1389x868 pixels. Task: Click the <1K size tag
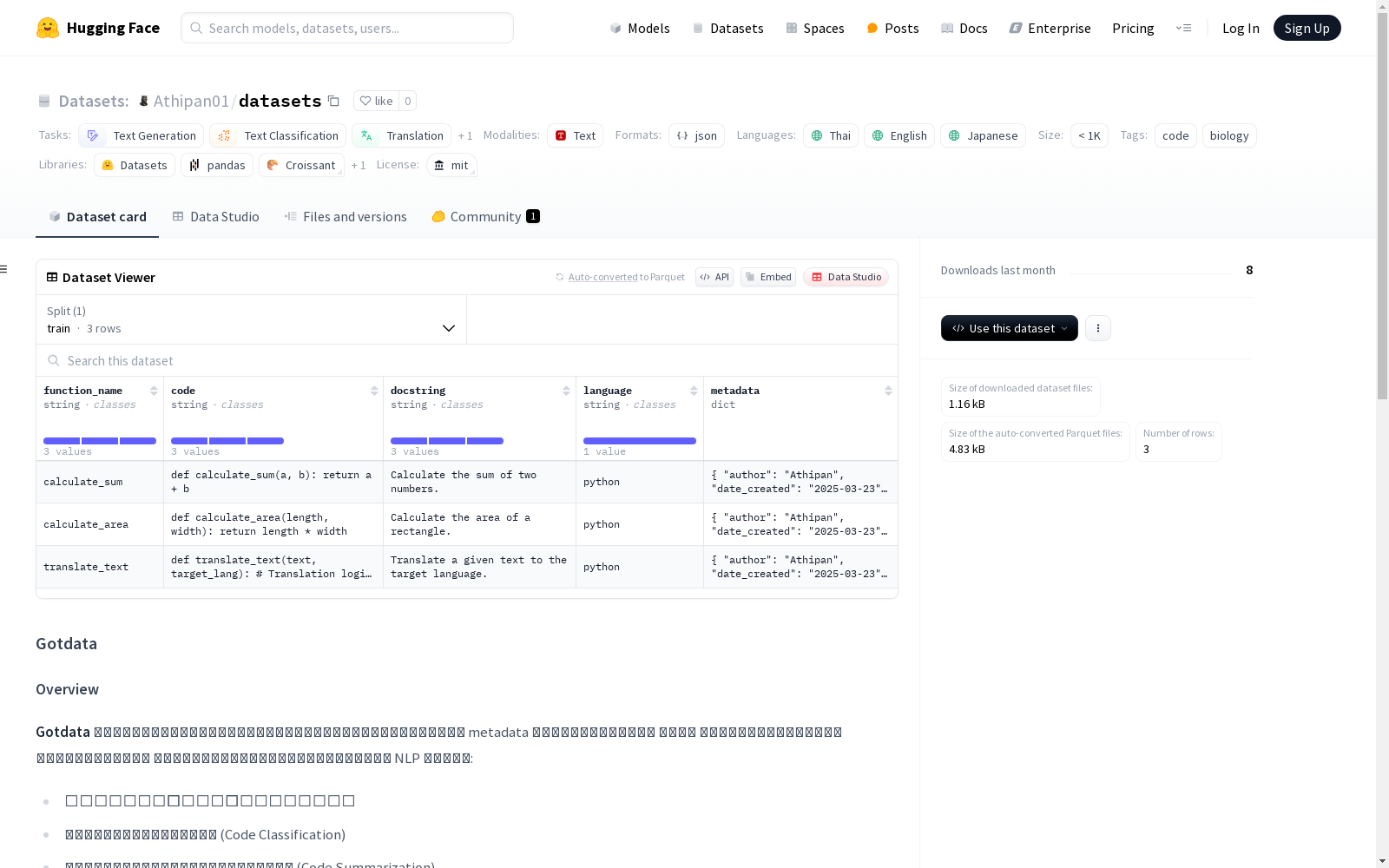1089,135
